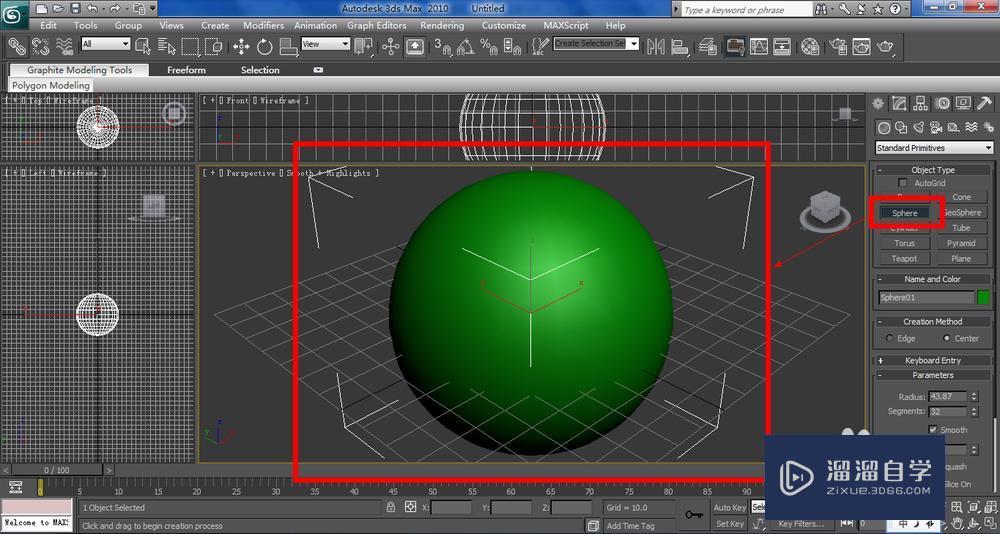Collapse the Creation Method rollout

[x=933, y=322]
